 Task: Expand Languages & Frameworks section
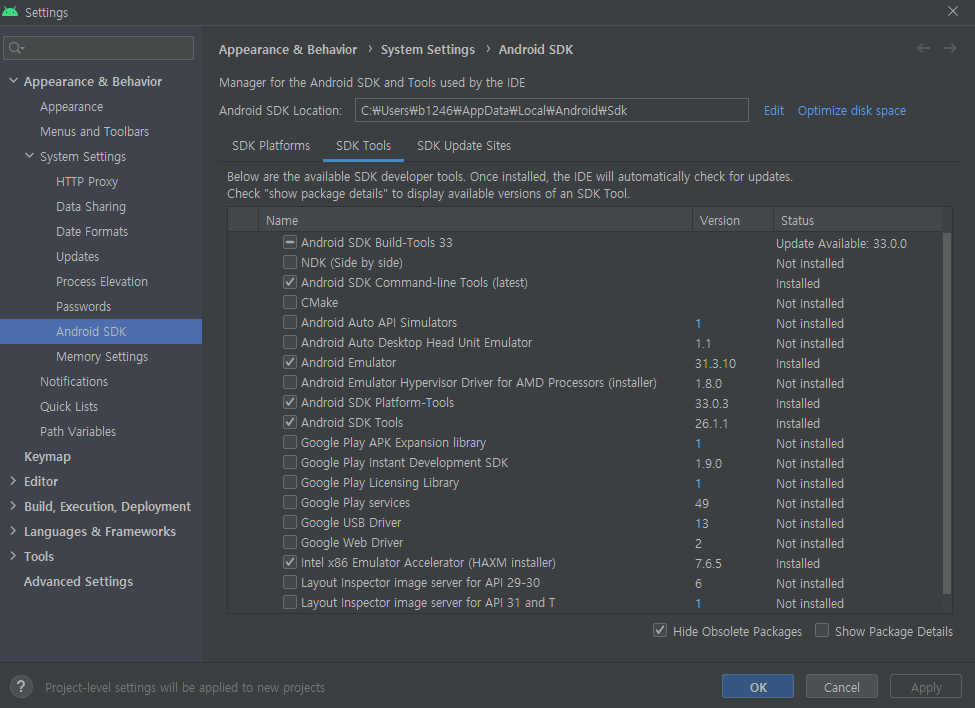pos(13,531)
